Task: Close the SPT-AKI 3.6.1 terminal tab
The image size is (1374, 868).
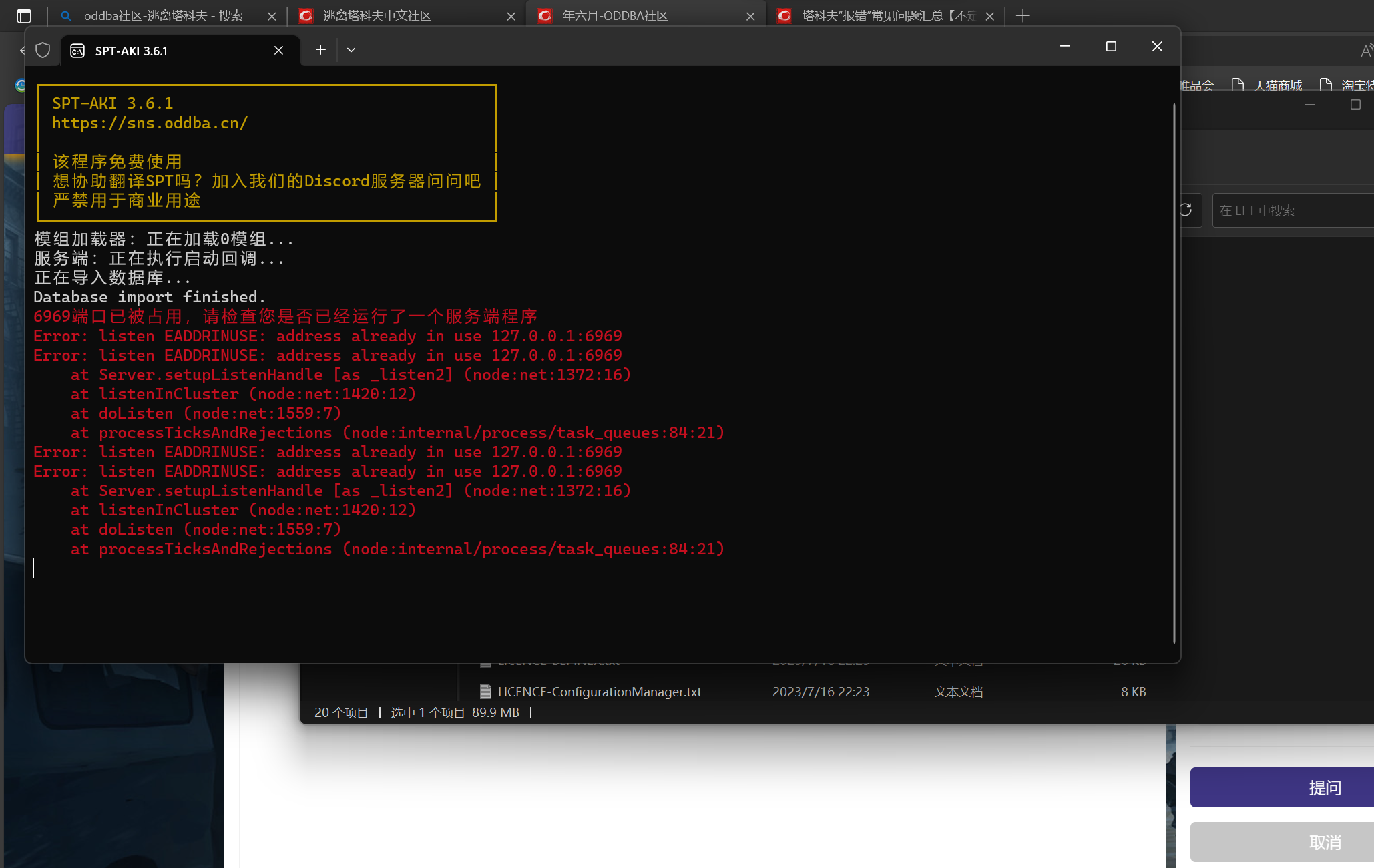Action: click(x=279, y=51)
